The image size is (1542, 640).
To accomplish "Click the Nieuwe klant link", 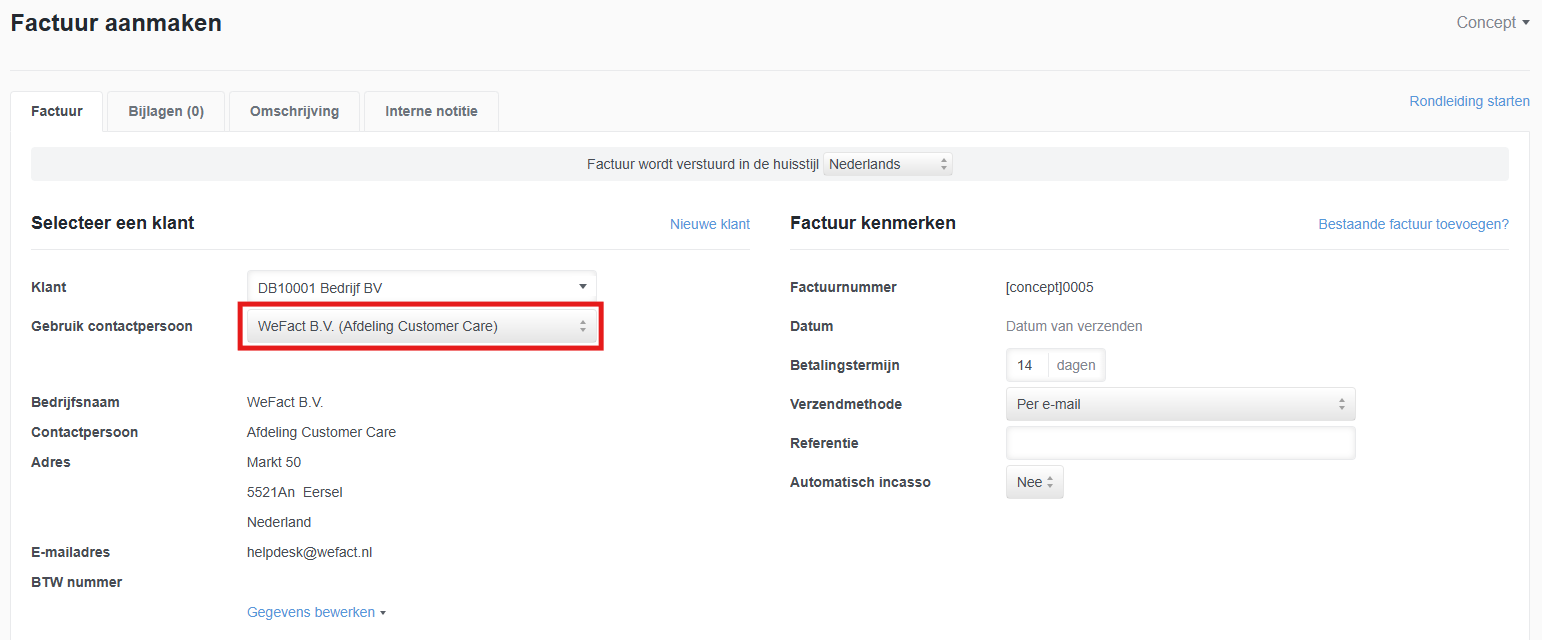I will 709,224.
